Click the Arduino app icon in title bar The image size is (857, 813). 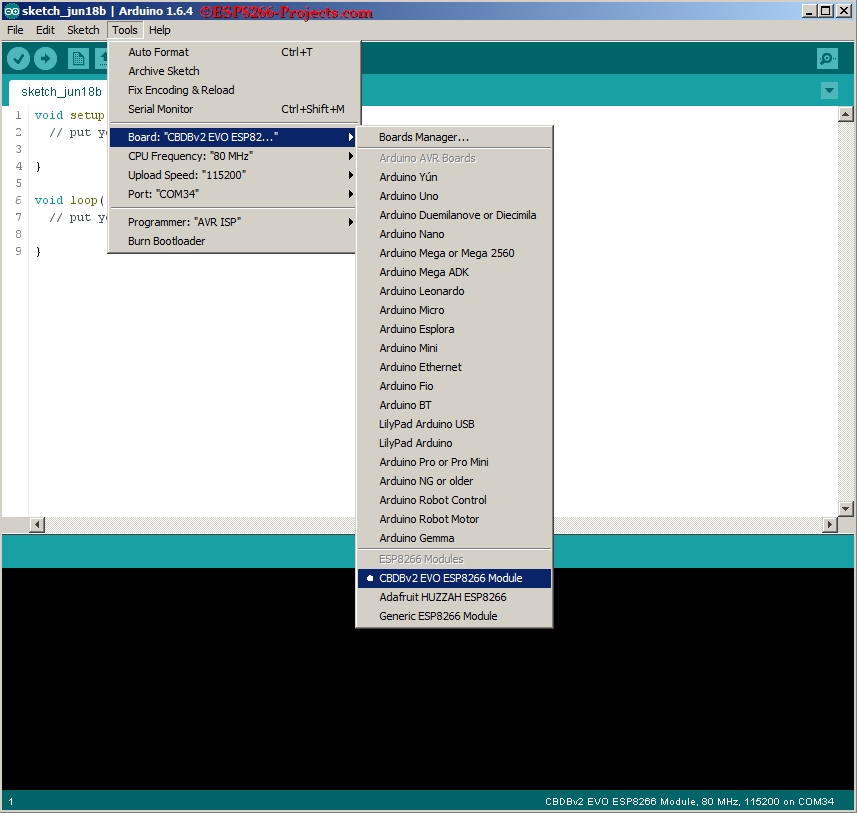(x=11, y=11)
